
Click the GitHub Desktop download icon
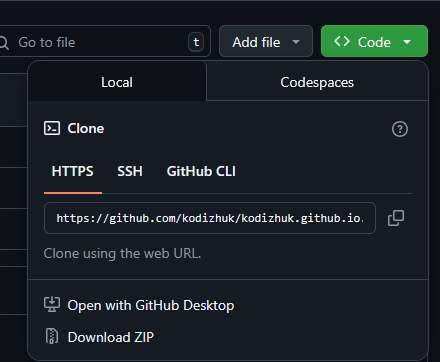pos(52,305)
